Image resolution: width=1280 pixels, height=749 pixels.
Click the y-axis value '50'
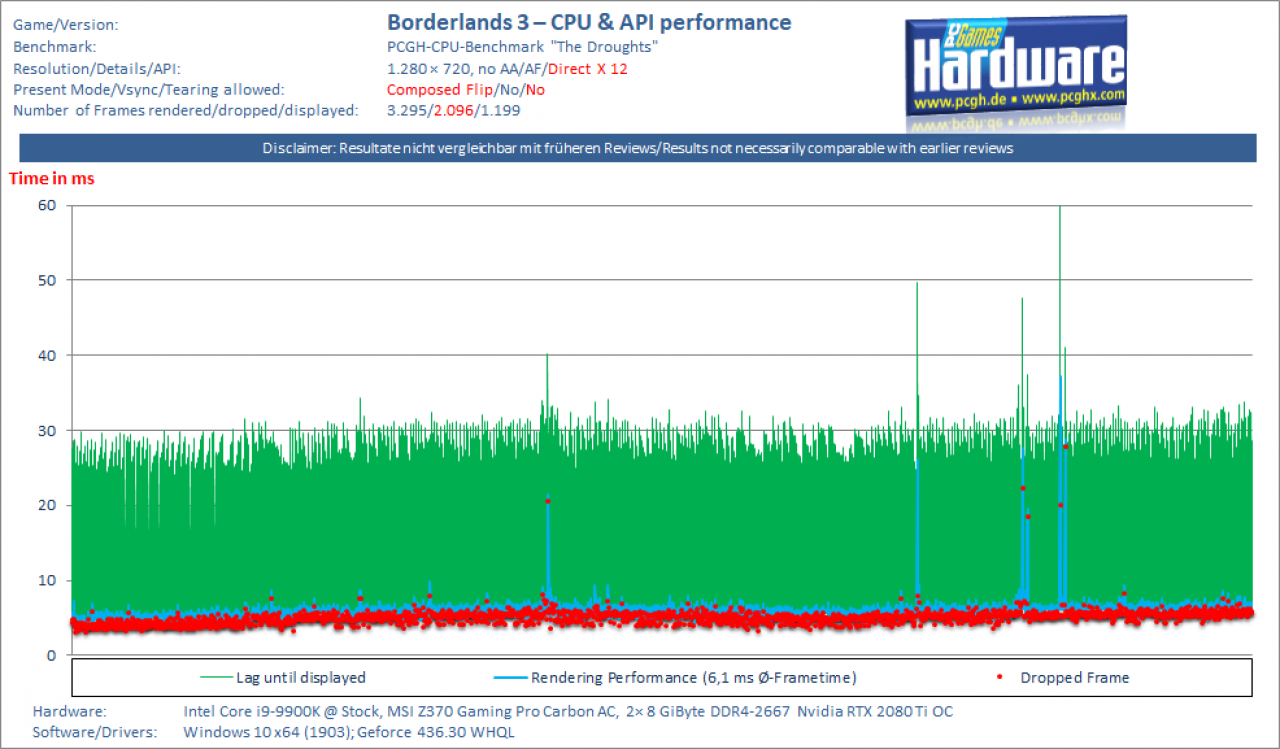[48, 280]
